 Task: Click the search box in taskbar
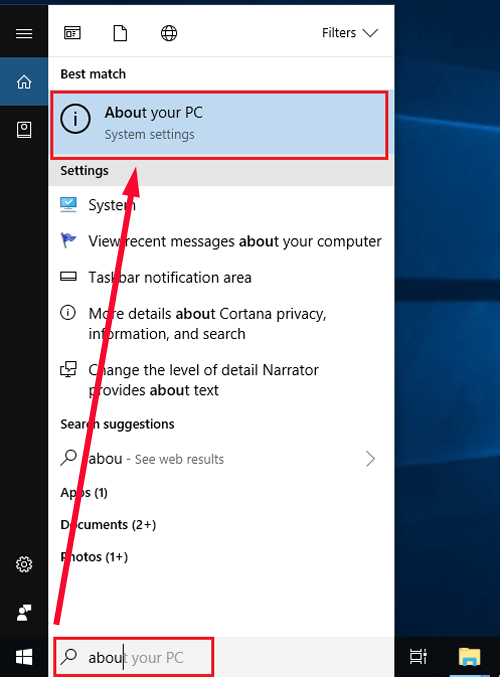pos(133,657)
